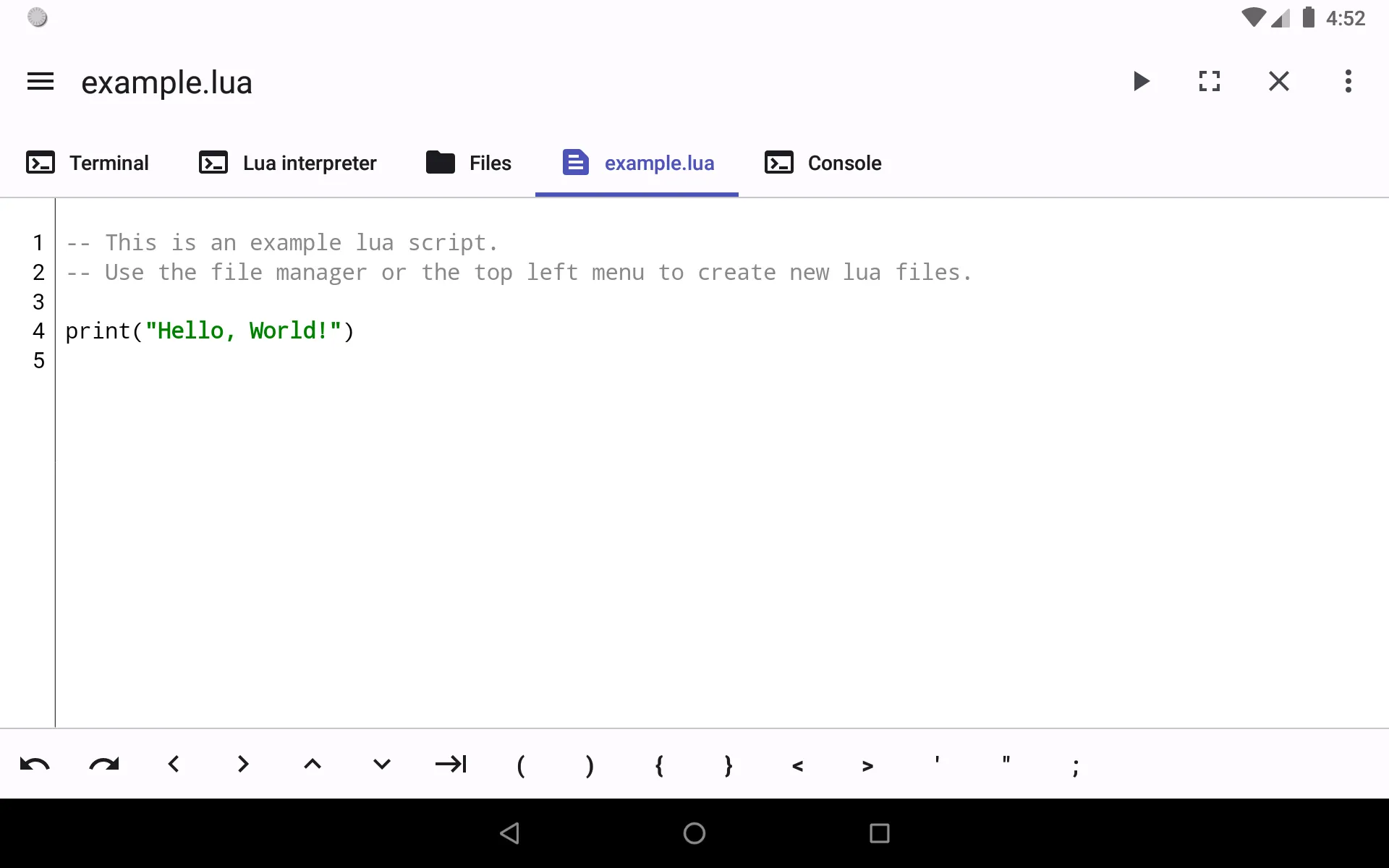
Task: Insert a tab indentation
Action: coord(451,765)
